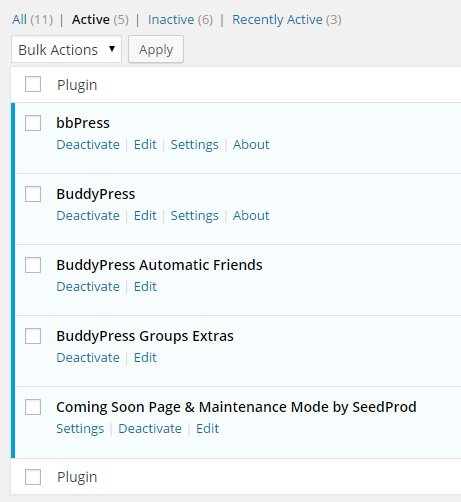Select BuddyPress Groups Extras checkbox

pyautogui.click(x=33, y=336)
